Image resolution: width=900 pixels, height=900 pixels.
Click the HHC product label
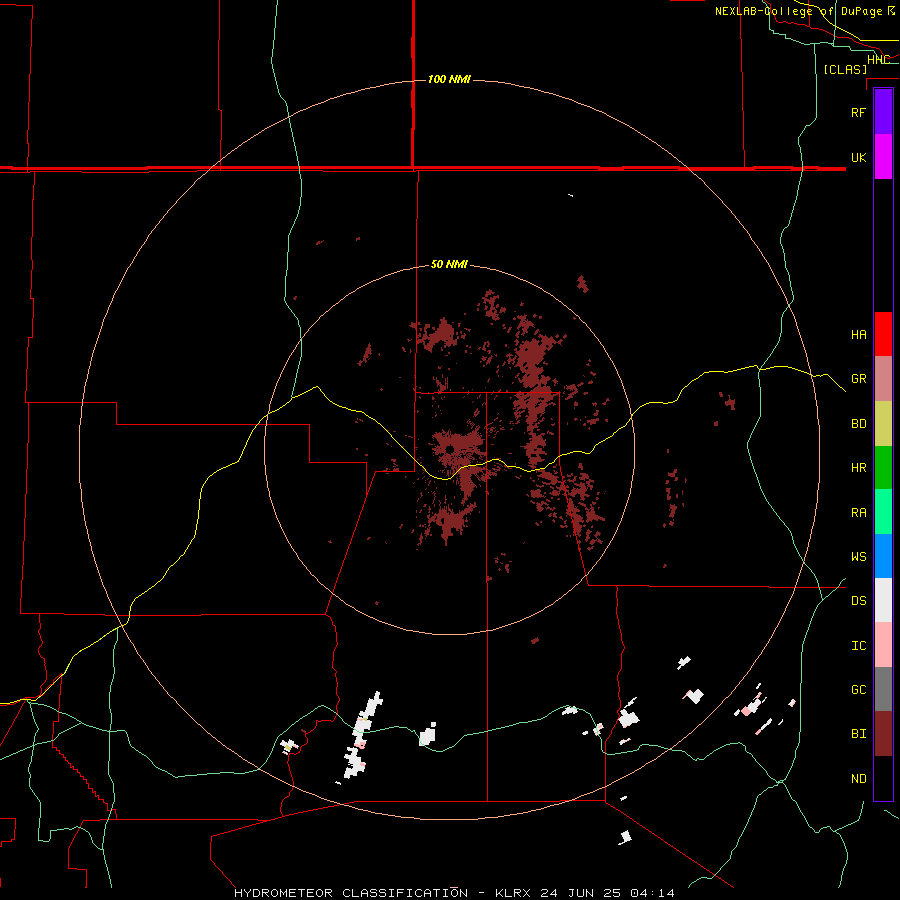coord(878,60)
